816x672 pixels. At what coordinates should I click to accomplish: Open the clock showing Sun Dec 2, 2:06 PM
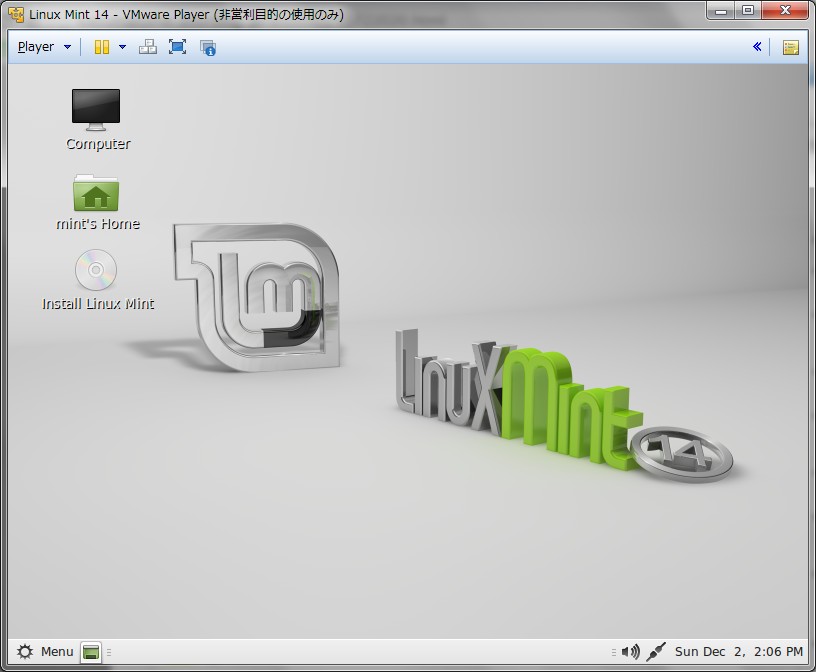[738, 652]
